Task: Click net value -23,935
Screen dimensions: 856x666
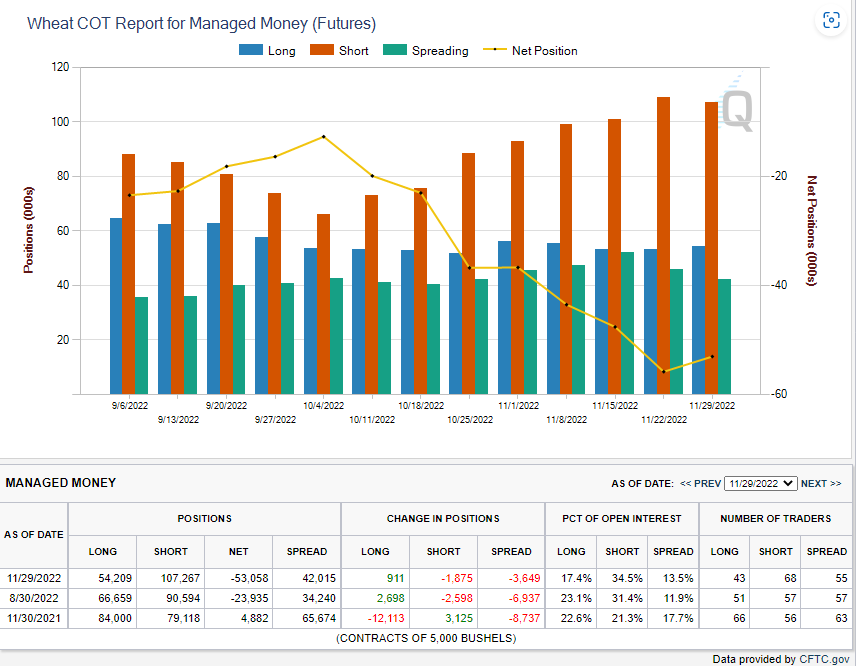Action: (249, 598)
